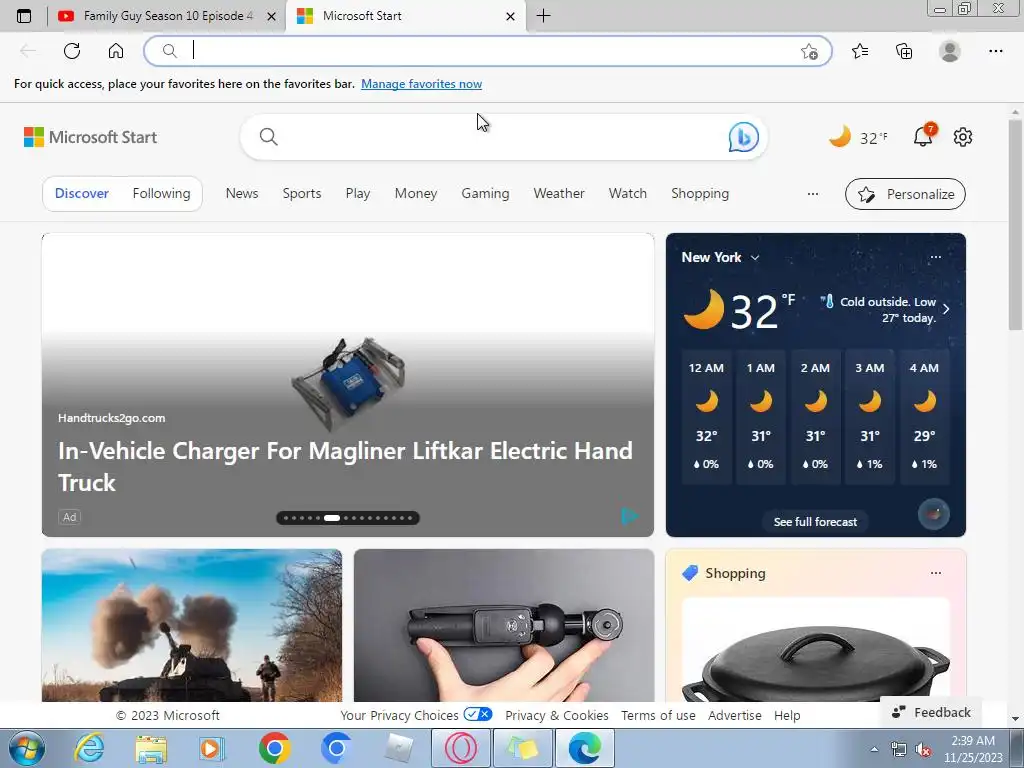Click the Feedback button
The image size is (1024, 768).
[931, 712]
